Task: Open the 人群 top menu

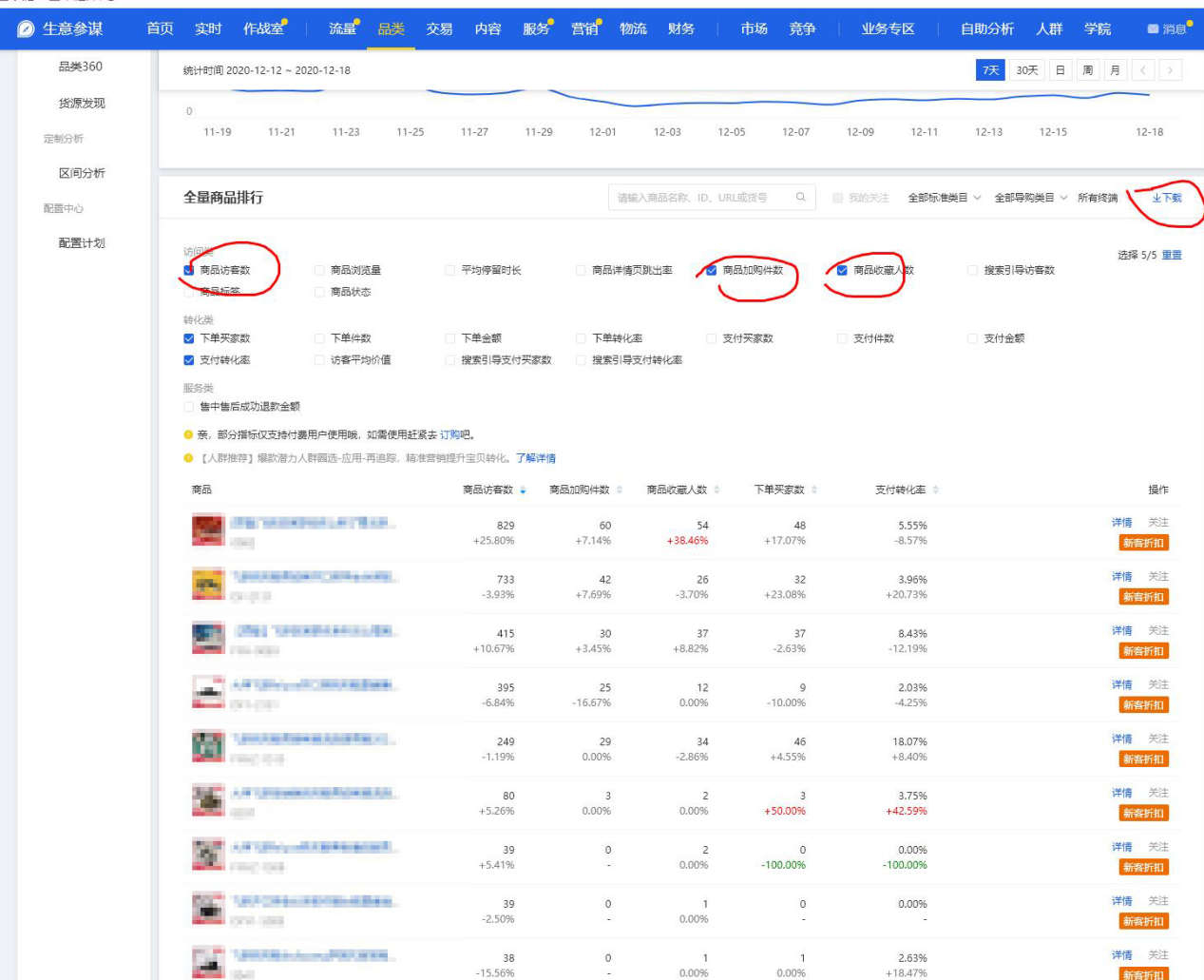Action: [x=1049, y=29]
